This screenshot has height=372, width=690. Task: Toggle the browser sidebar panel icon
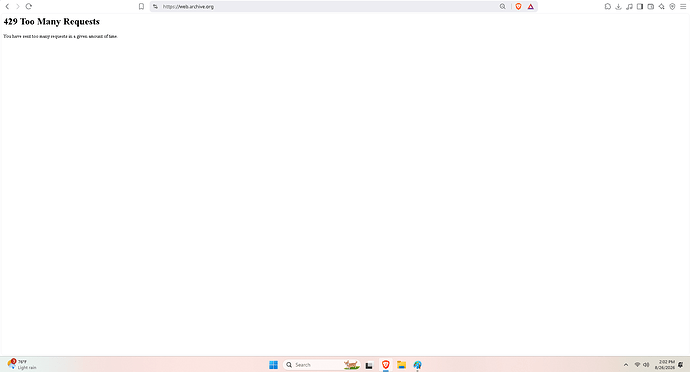click(x=640, y=7)
